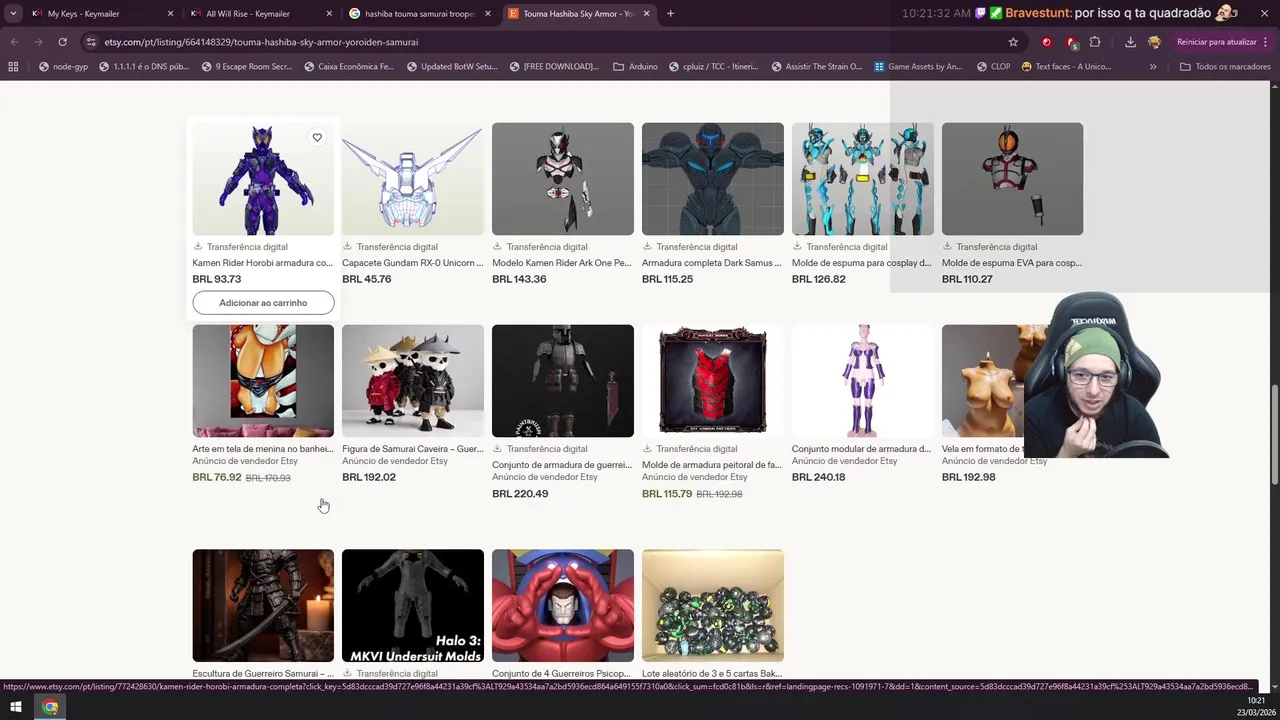Screen dimensions: 1280x720
Task: Open Conjunto de 4 Guerreiros Psicop thumbnail
Action: [563, 606]
